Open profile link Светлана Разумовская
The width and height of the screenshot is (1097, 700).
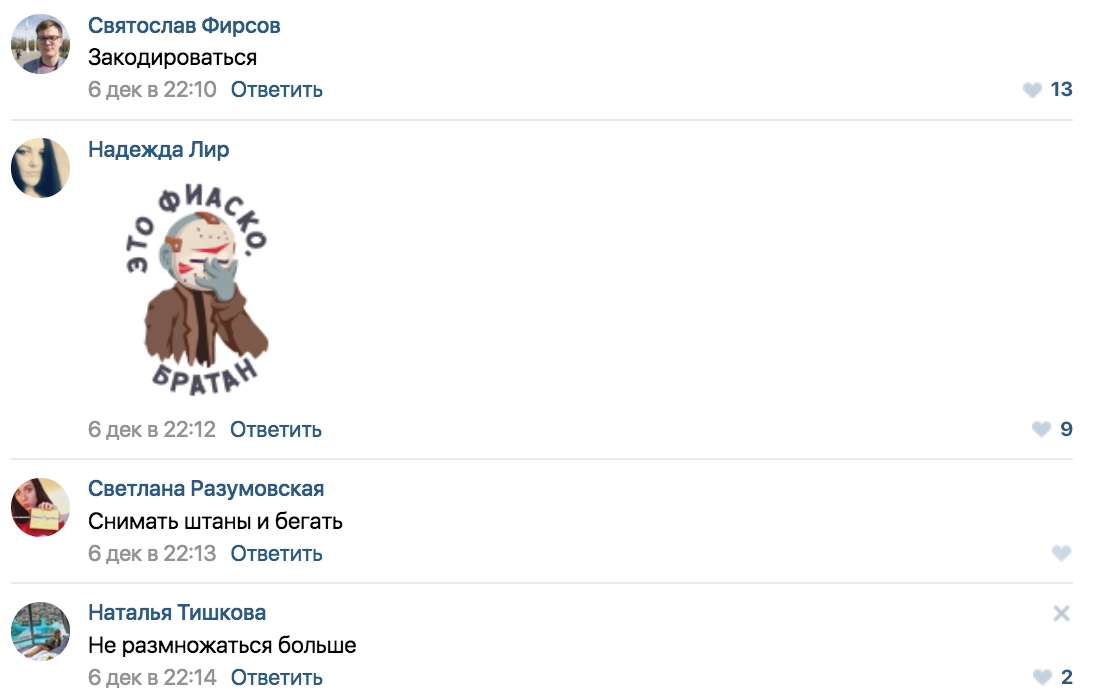tap(206, 489)
